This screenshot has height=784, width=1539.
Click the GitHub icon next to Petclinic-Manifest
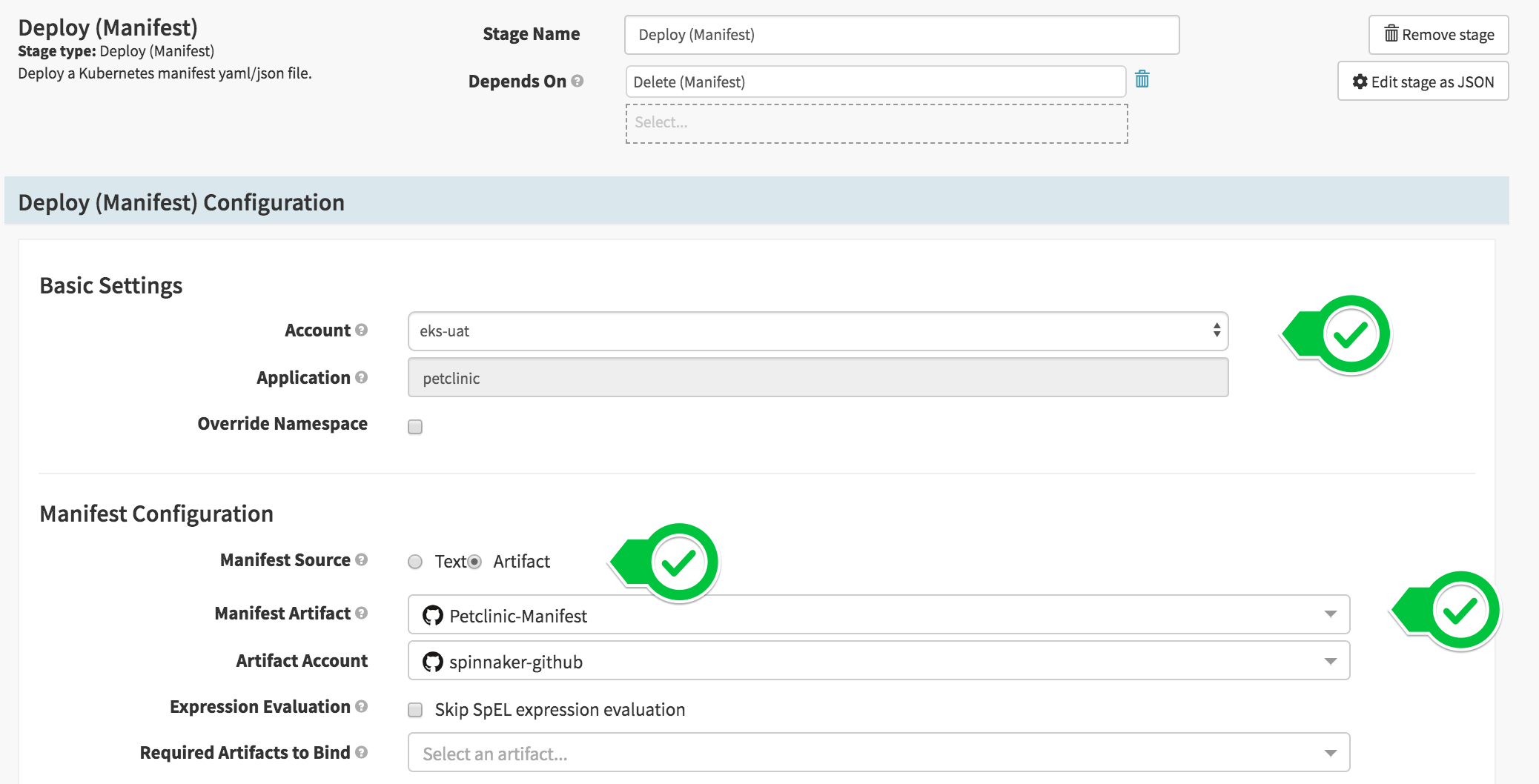[432, 615]
